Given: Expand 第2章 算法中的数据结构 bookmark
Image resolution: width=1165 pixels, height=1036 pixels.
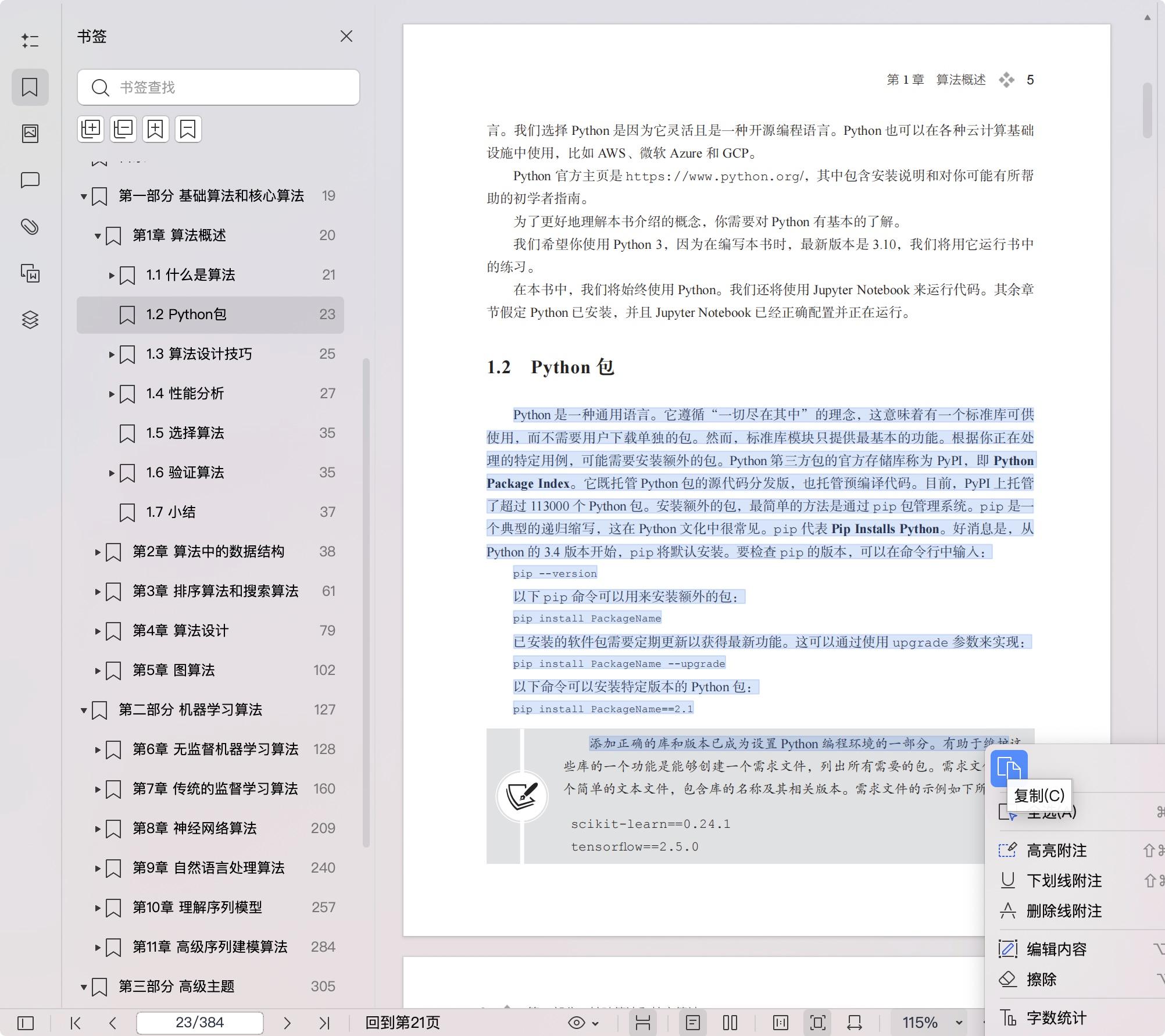Looking at the screenshot, I should tap(98, 552).
